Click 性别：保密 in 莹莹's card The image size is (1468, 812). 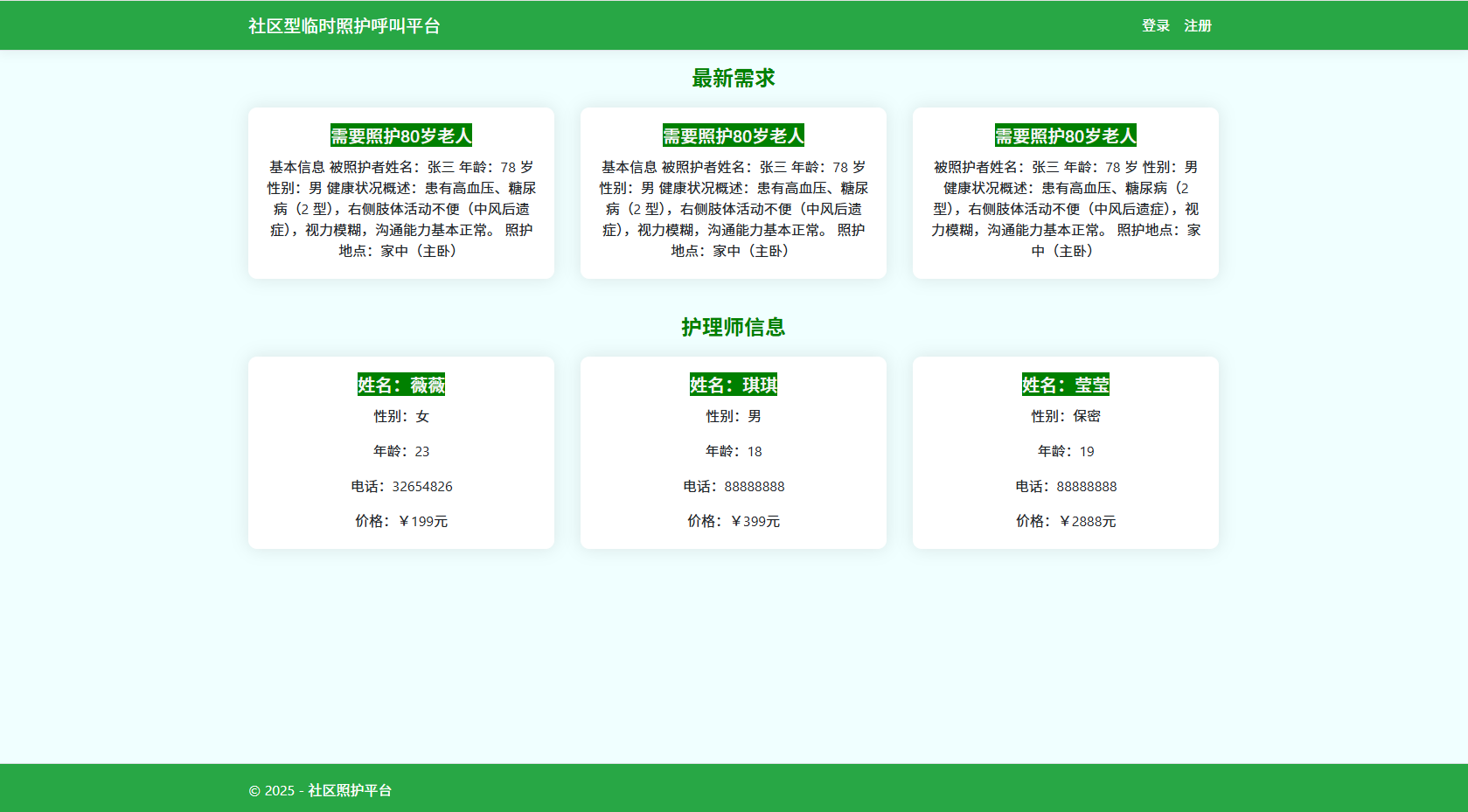[1066, 416]
